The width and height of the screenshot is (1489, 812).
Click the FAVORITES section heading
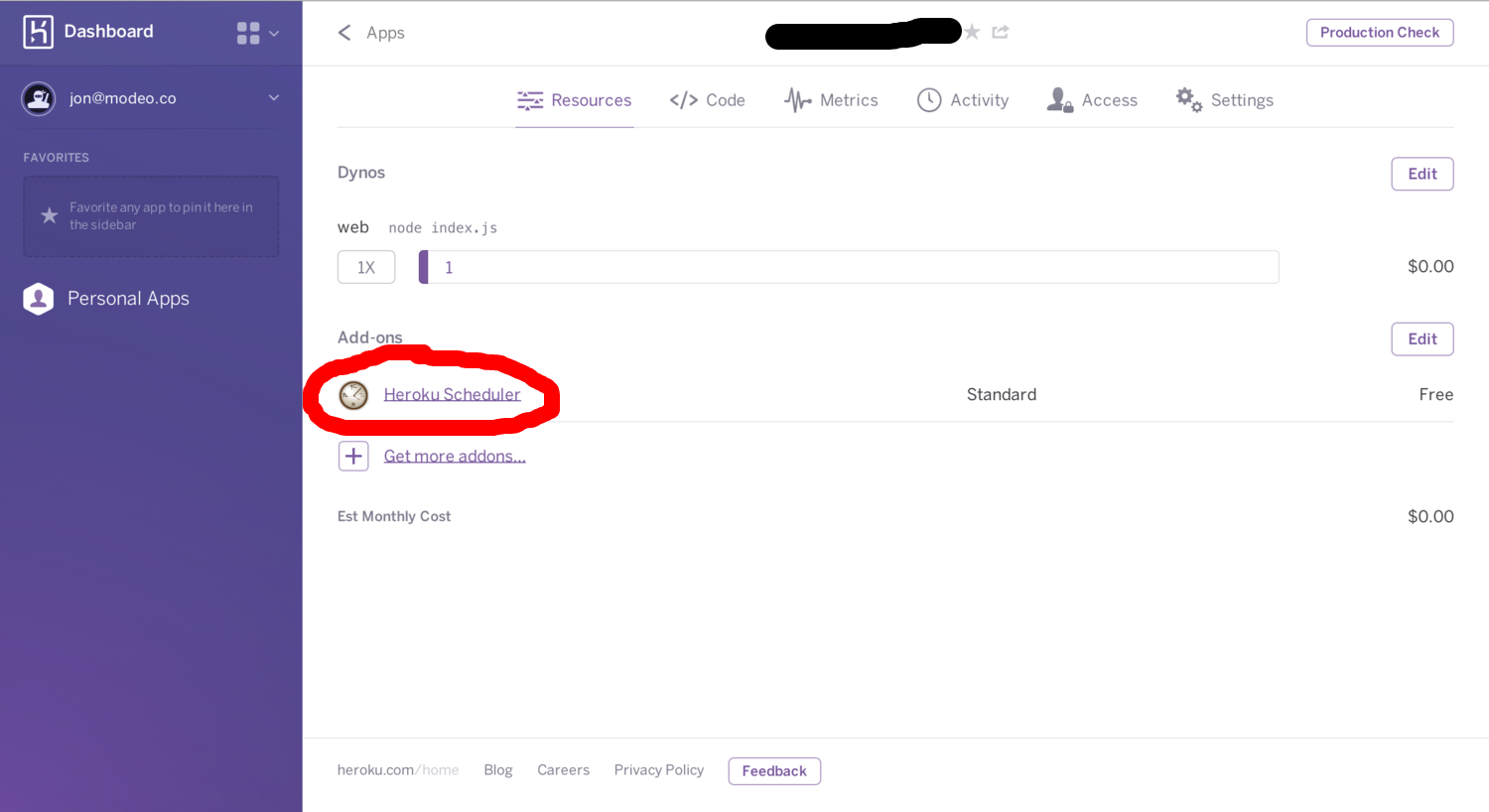coord(57,158)
